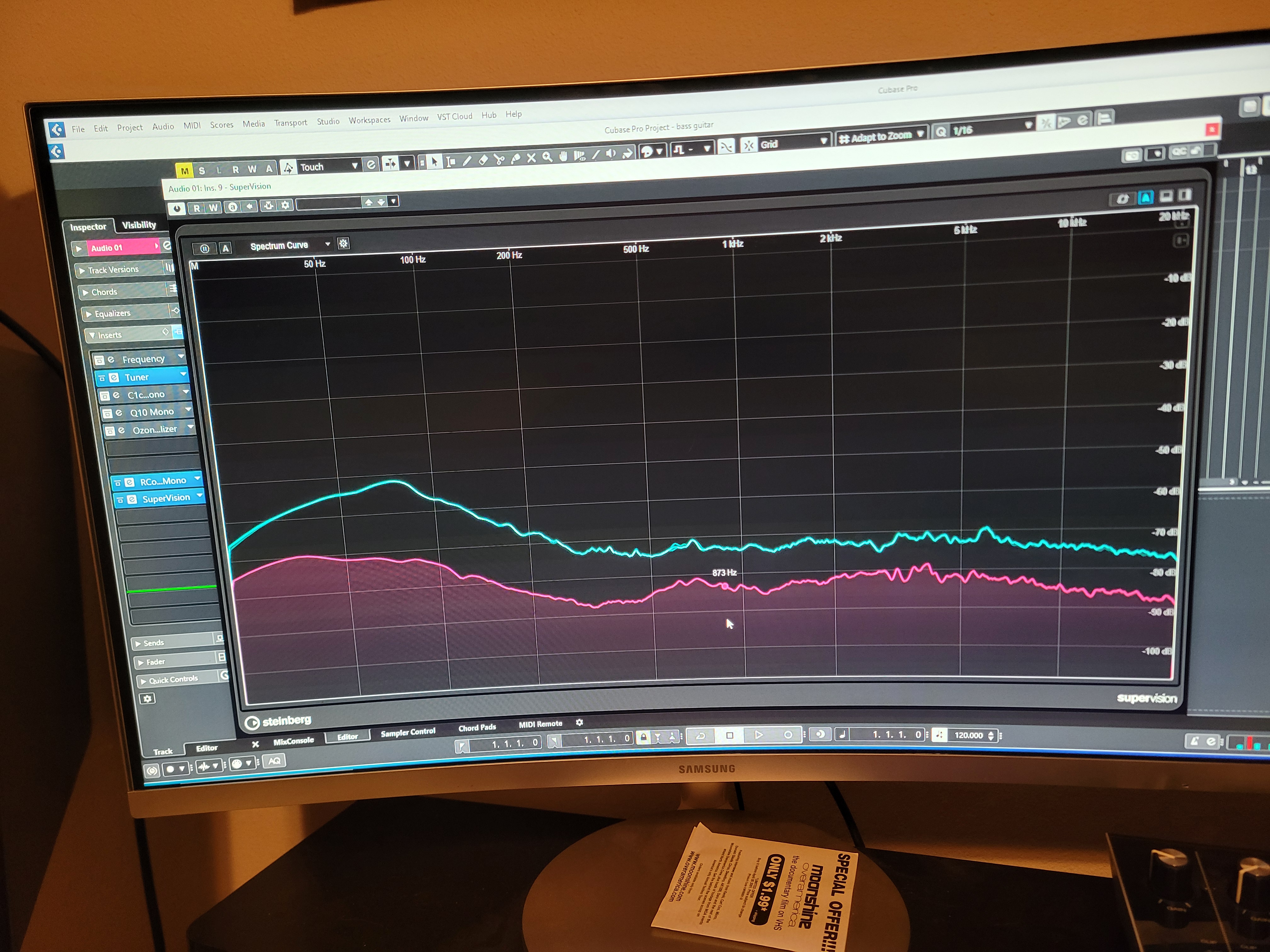Click the Quantize Q icon
Screen dimensions: 1270x952
(x=941, y=132)
